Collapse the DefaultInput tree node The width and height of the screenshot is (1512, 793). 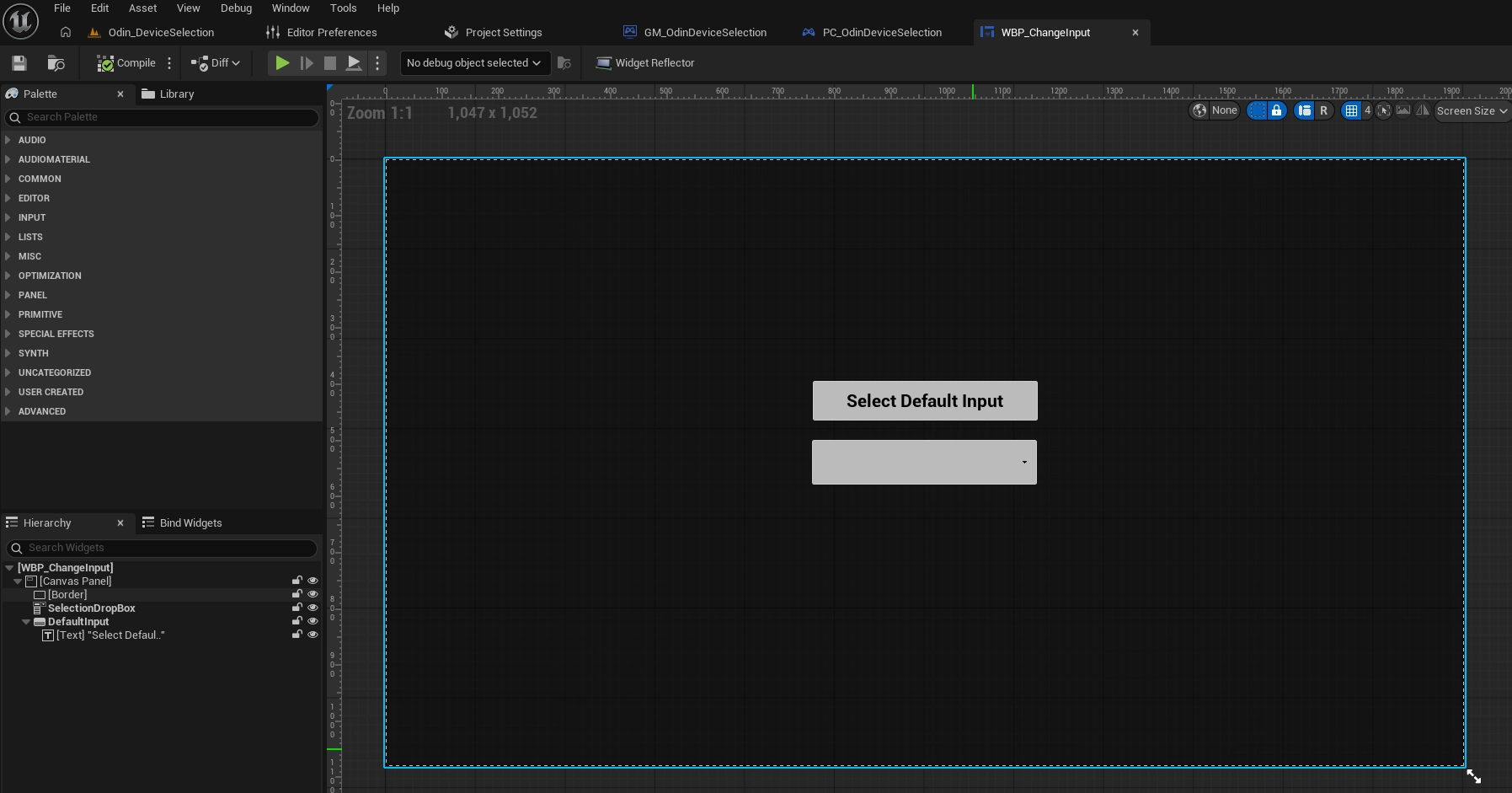point(26,622)
